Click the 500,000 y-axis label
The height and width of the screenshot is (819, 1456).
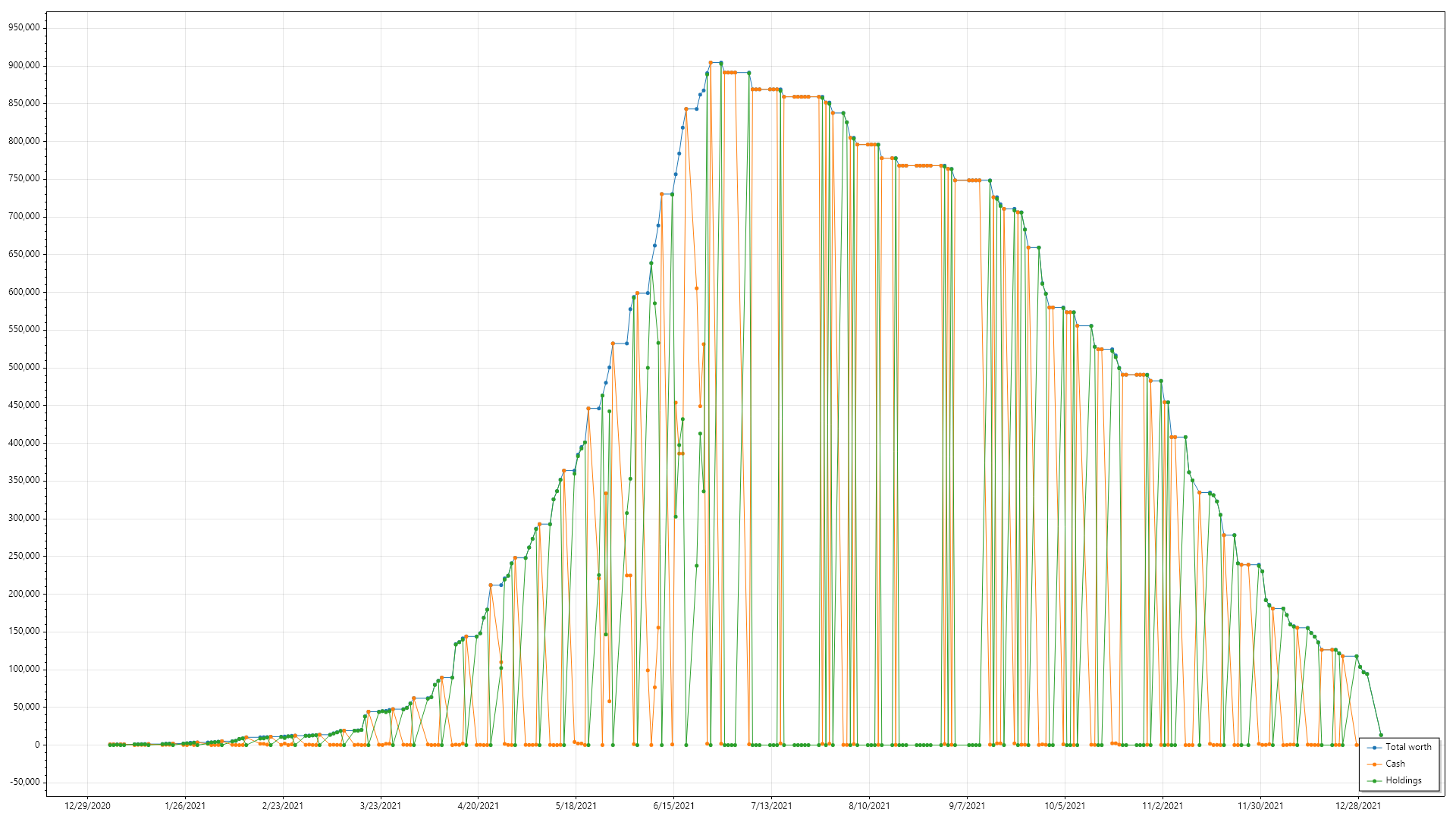point(24,367)
